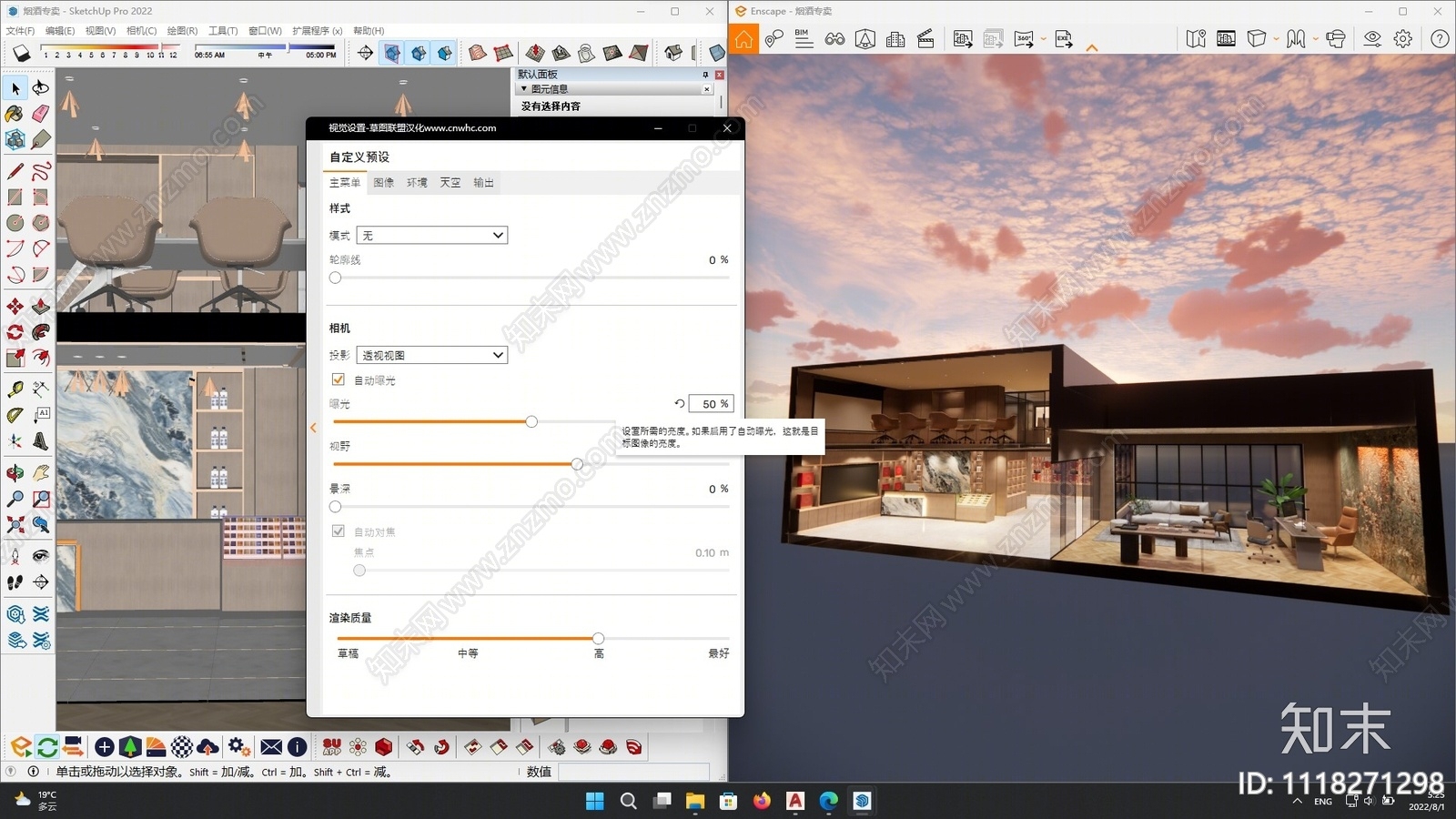Click the field of view slider handle
1456x819 pixels.
(x=577, y=464)
